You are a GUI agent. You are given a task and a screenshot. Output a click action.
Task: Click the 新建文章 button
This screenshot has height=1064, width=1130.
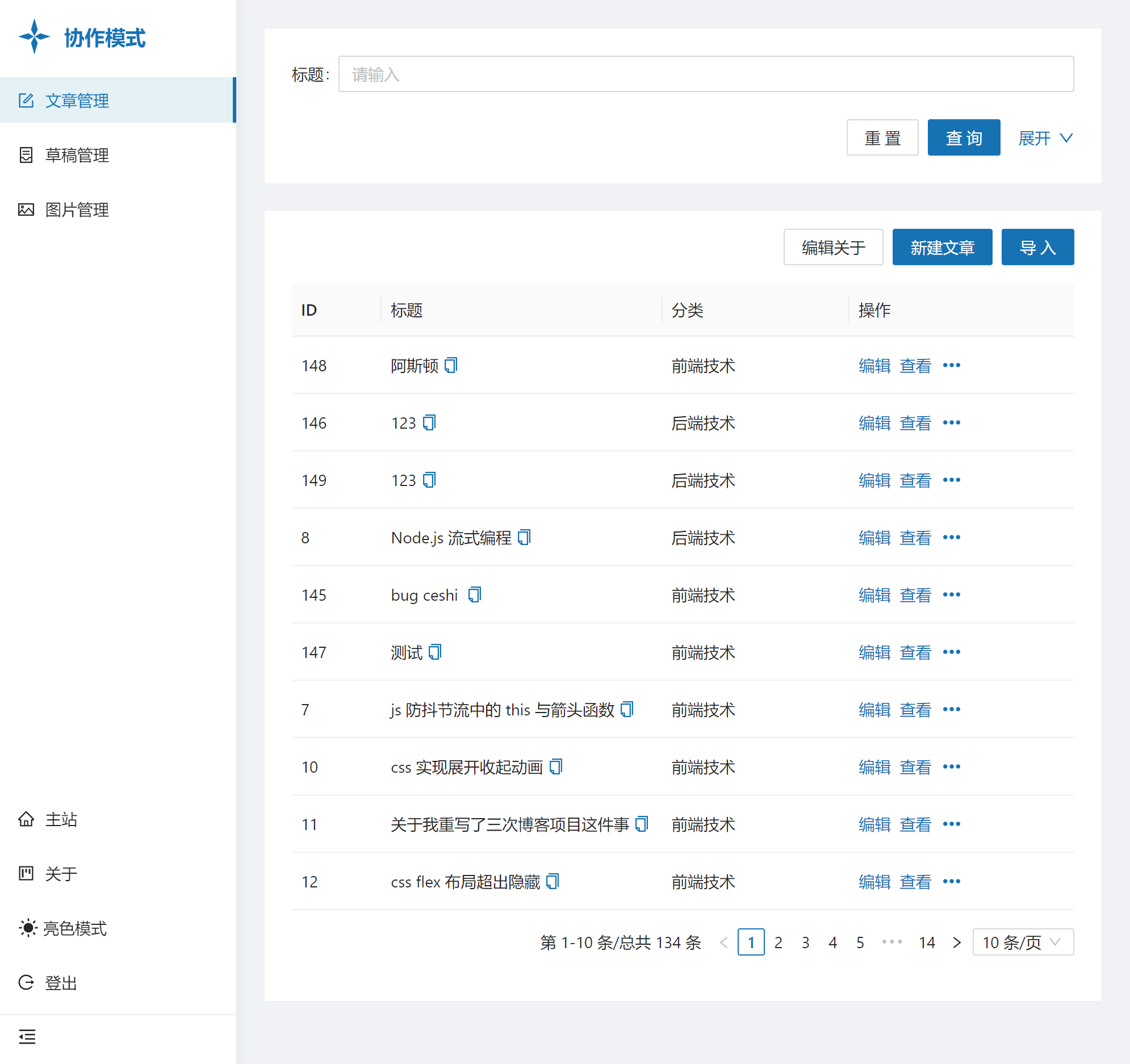943,247
